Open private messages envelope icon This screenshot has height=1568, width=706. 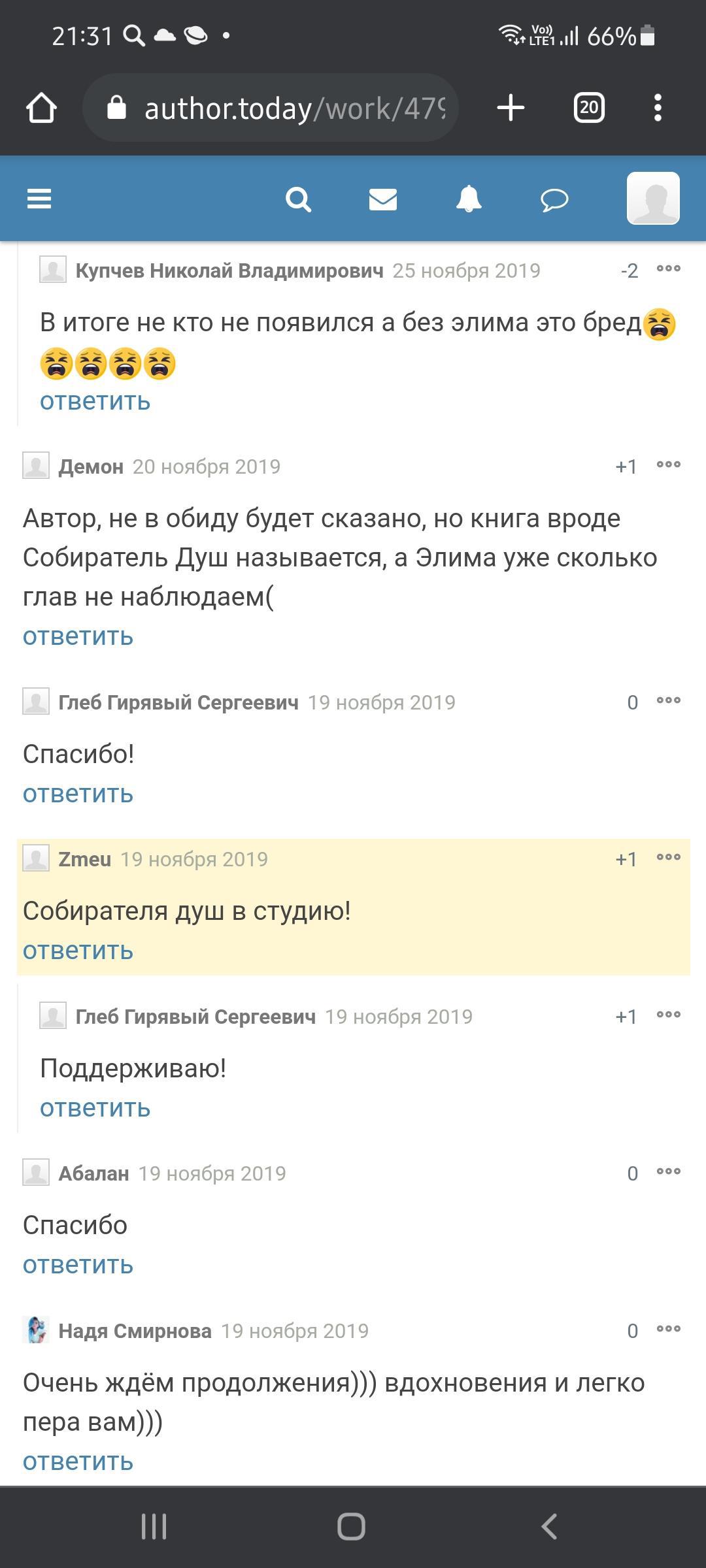tap(383, 199)
